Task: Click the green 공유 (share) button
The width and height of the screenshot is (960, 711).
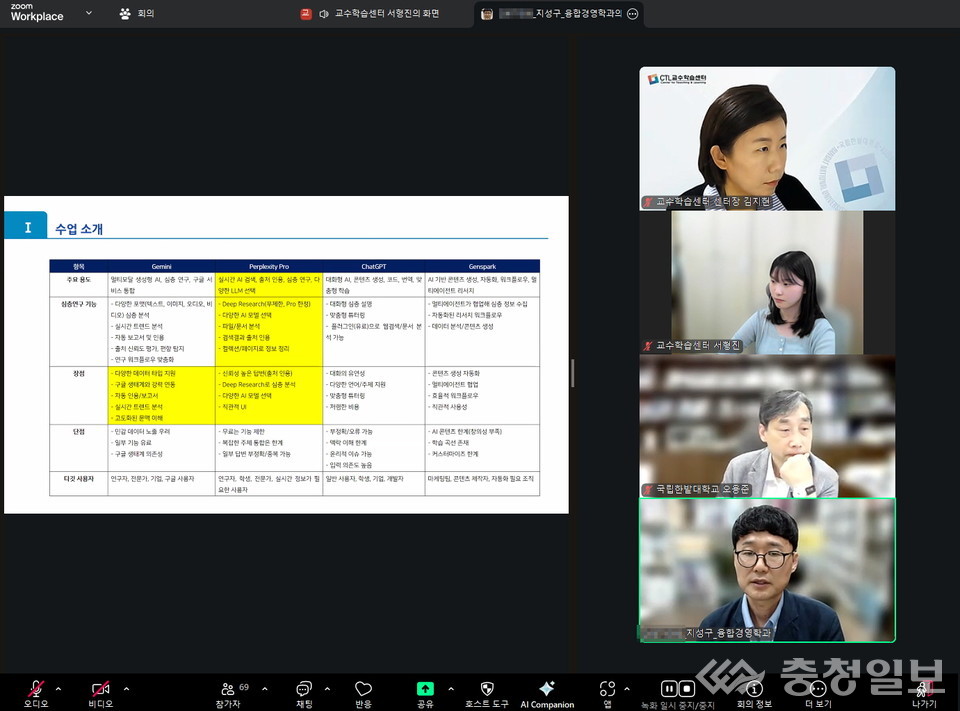Action: [x=425, y=690]
